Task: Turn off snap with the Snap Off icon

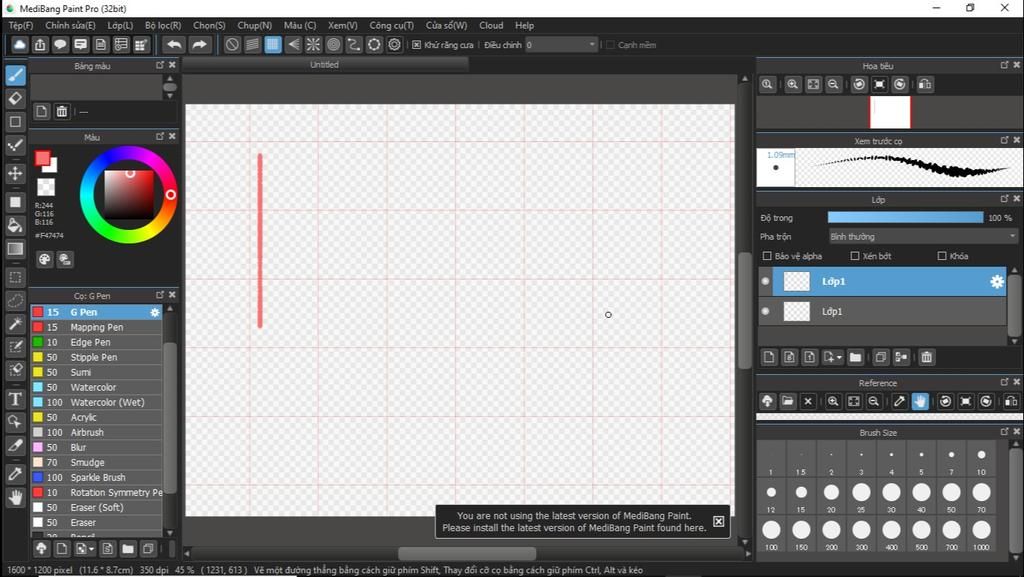Action: 232,44
